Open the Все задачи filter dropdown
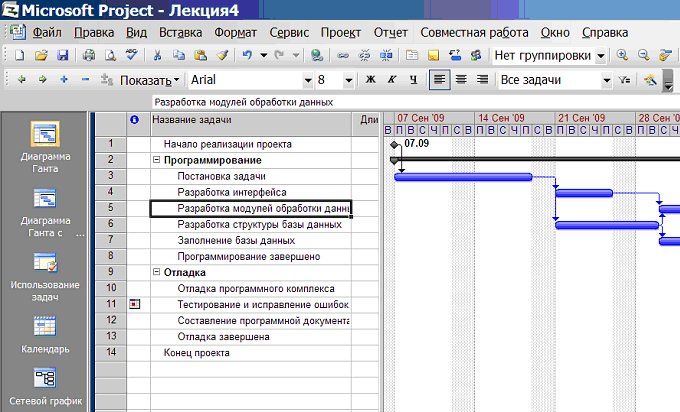Image resolution: width=680 pixels, height=412 pixels. (x=607, y=80)
